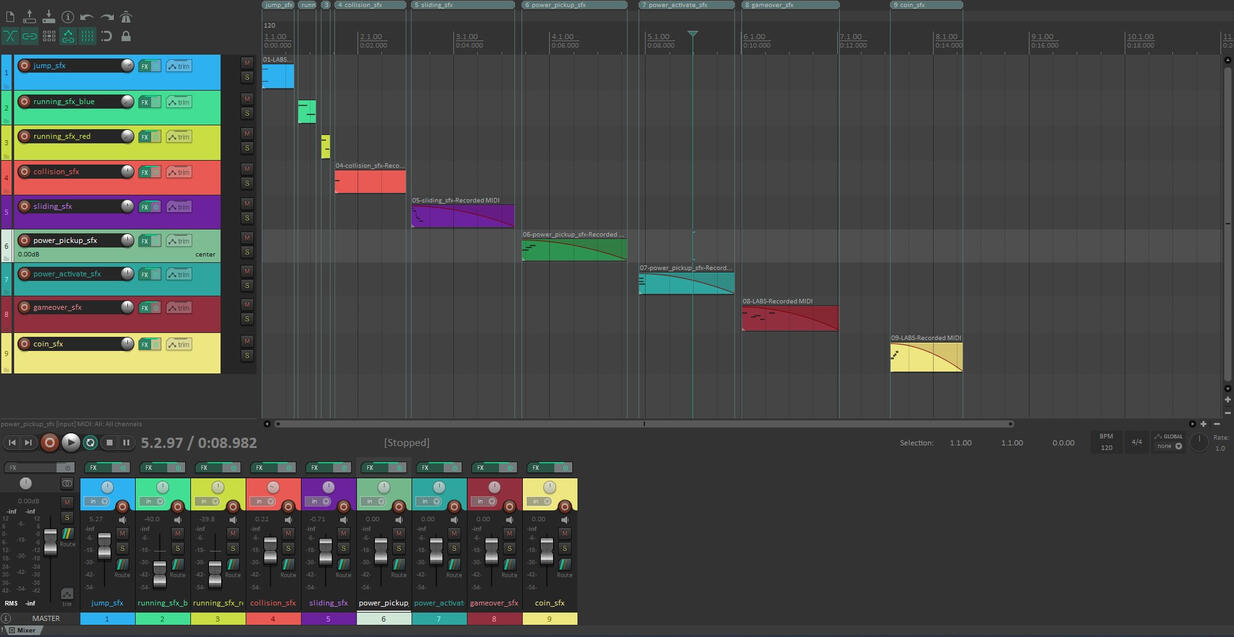This screenshot has width=1234, height=637.
Task: Open trim envelope menu on sliding_sfx track
Action: (179, 206)
